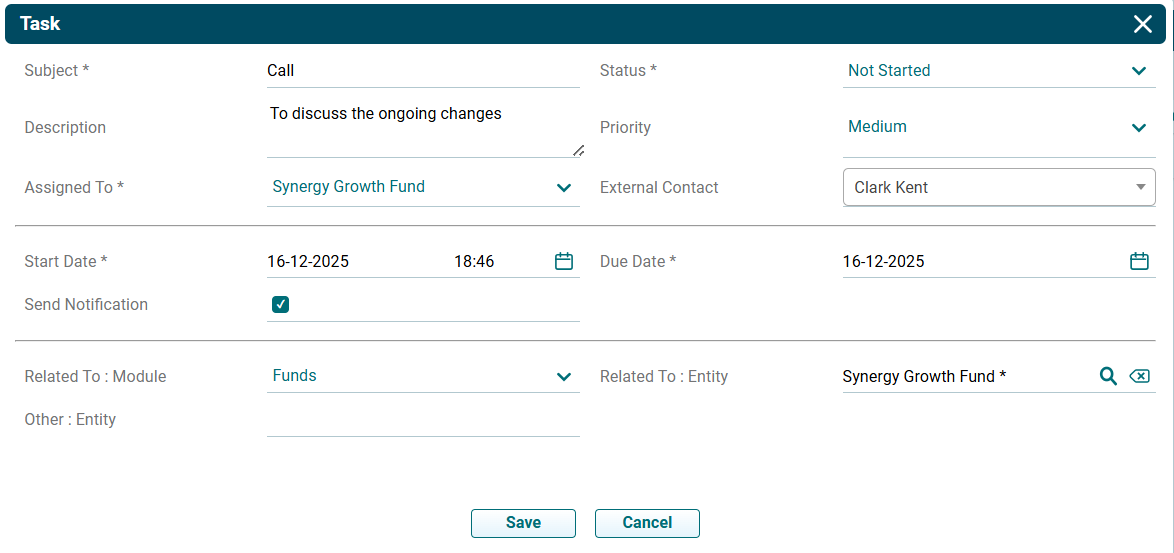Clear the Related To entity field

(x=1139, y=376)
